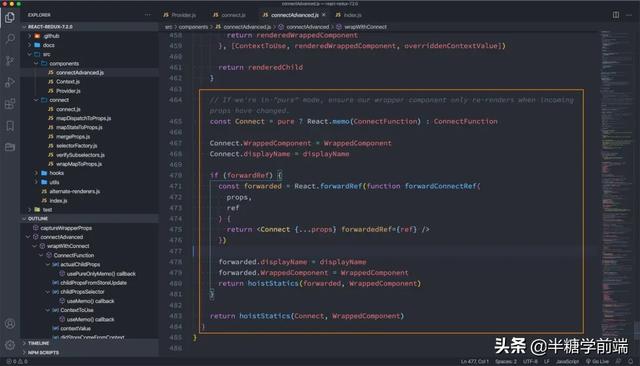
Task: Open the Extensions view
Action: click(10, 104)
